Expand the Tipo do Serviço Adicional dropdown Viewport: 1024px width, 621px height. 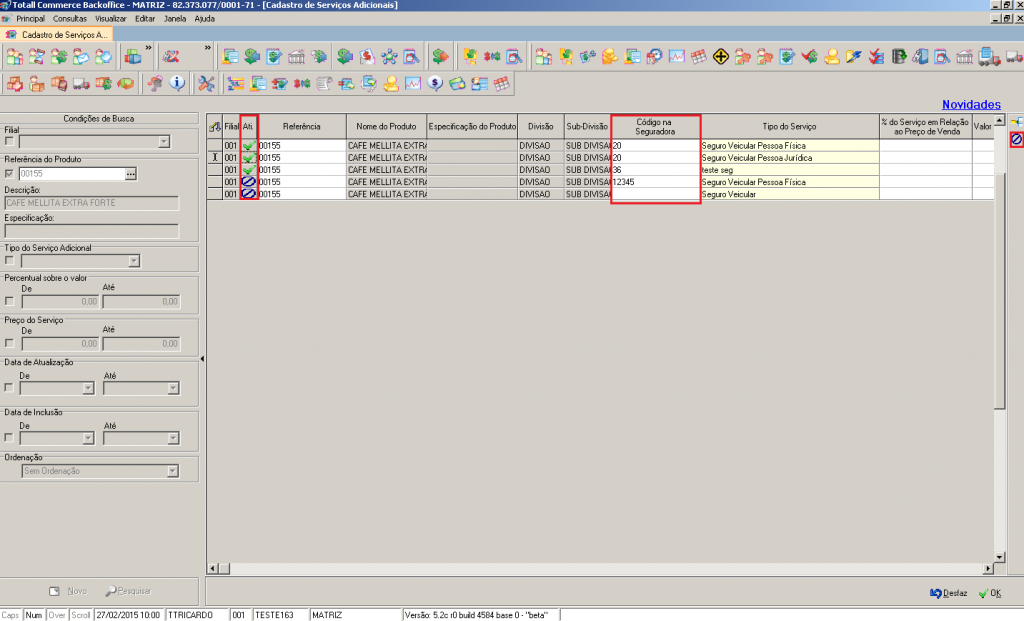[133, 261]
